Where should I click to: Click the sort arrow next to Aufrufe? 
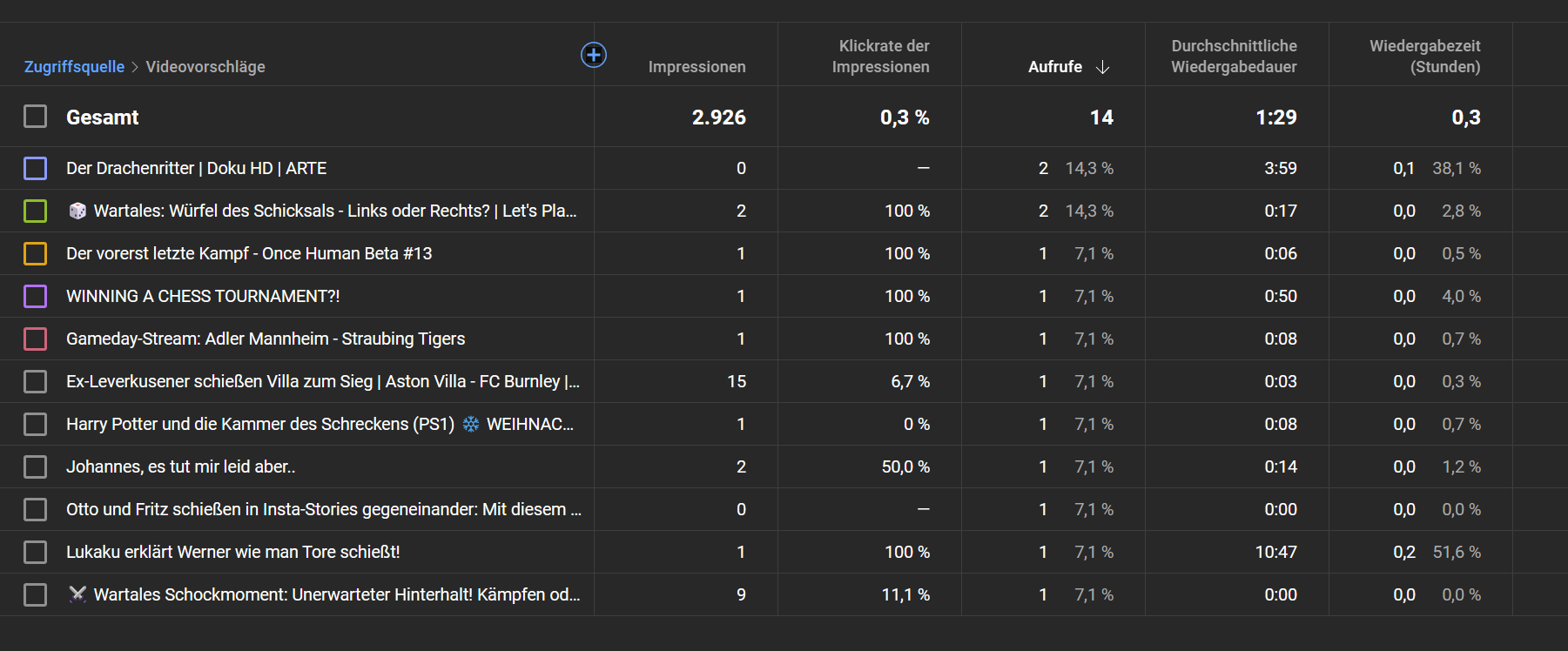pos(1102,67)
